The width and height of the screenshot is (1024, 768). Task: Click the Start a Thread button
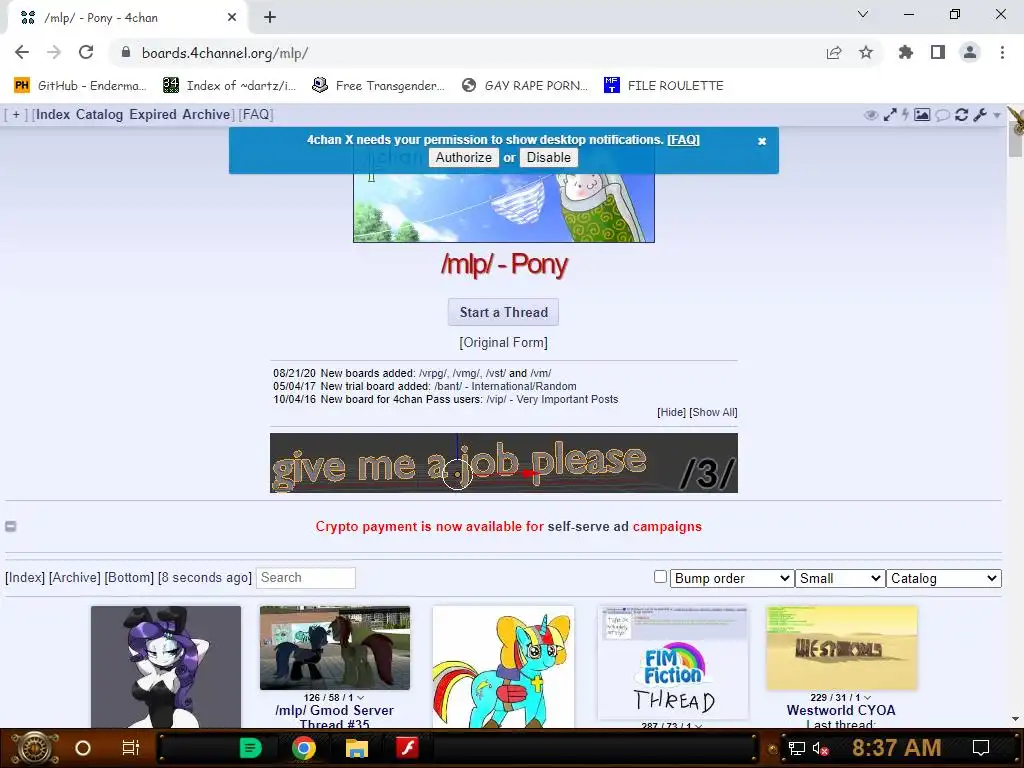click(504, 312)
